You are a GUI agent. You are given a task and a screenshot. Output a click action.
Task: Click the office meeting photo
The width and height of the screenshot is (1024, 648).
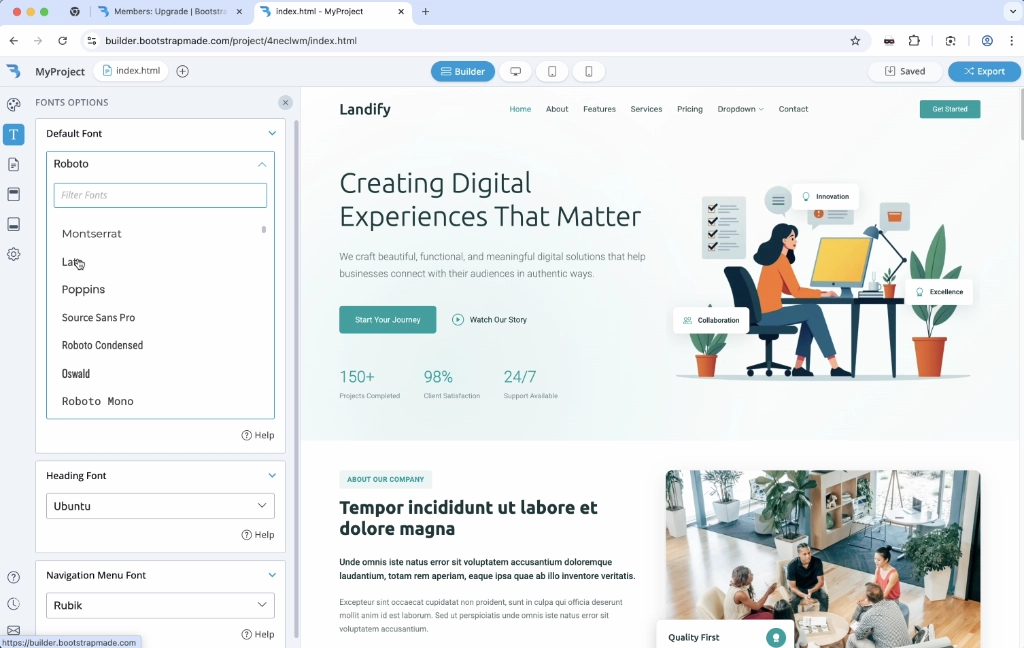[x=823, y=559]
